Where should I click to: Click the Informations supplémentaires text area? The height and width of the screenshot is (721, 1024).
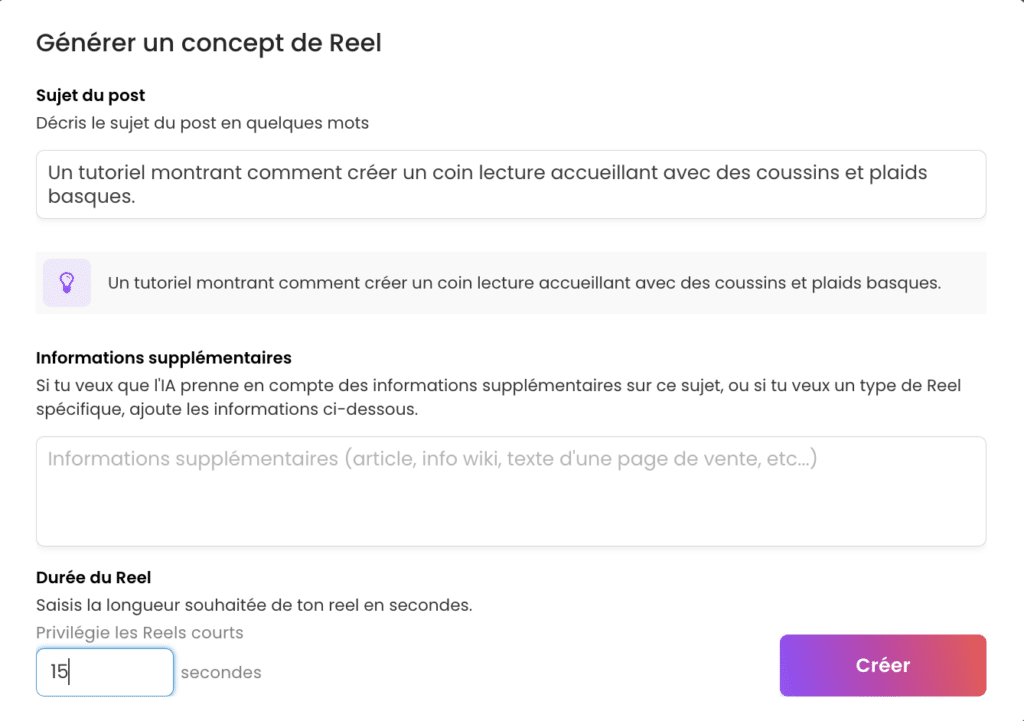pyautogui.click(x=510, y=500)
